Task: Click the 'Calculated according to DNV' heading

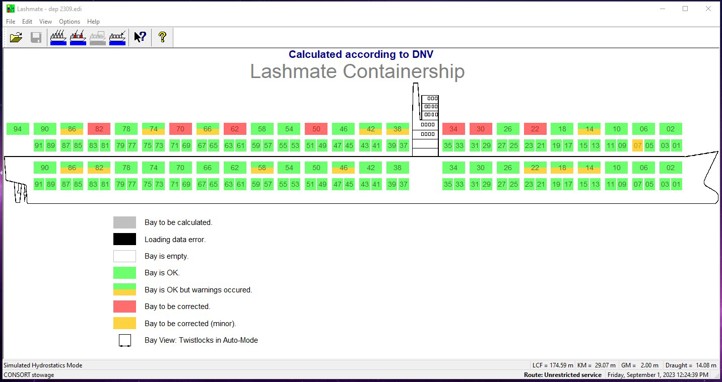Action: click(x=361, y=54)
